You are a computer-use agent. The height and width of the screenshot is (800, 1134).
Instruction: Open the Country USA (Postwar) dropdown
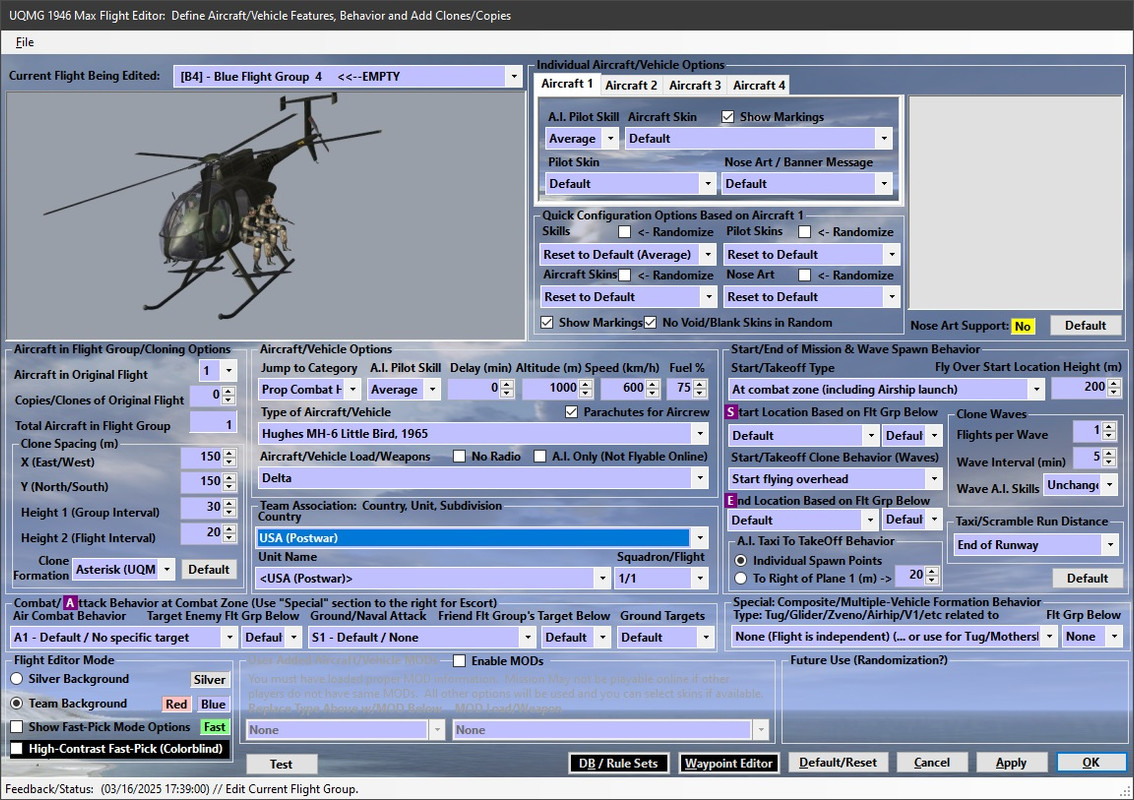[x=699, y=537]
